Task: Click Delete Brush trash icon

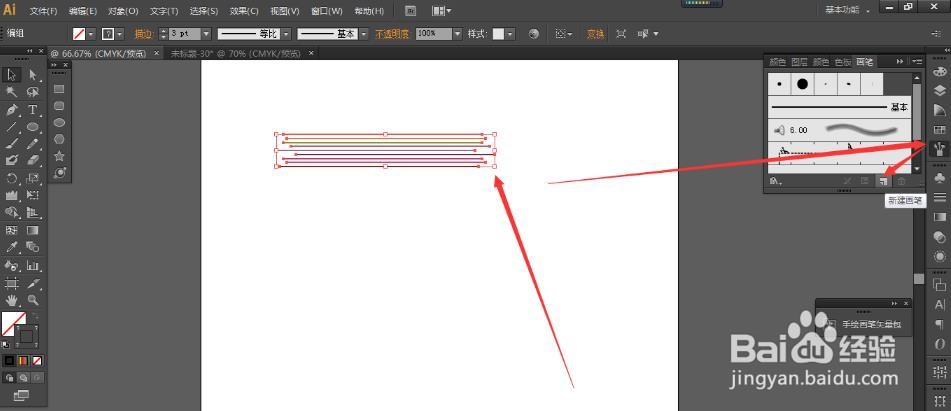Action: (901, 181)
